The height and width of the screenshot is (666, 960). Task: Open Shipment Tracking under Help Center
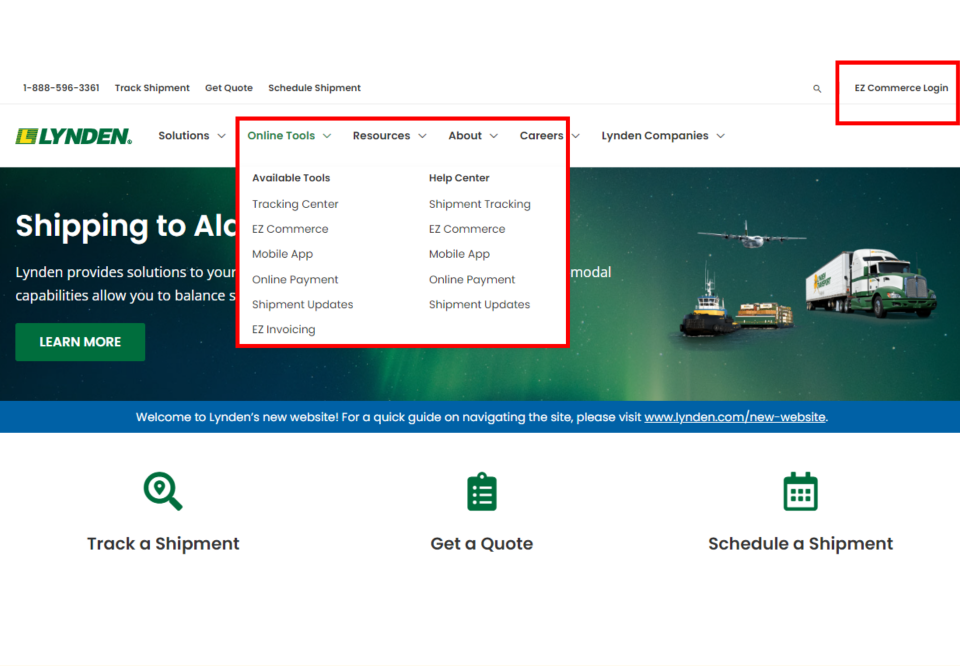coord(480,204)
